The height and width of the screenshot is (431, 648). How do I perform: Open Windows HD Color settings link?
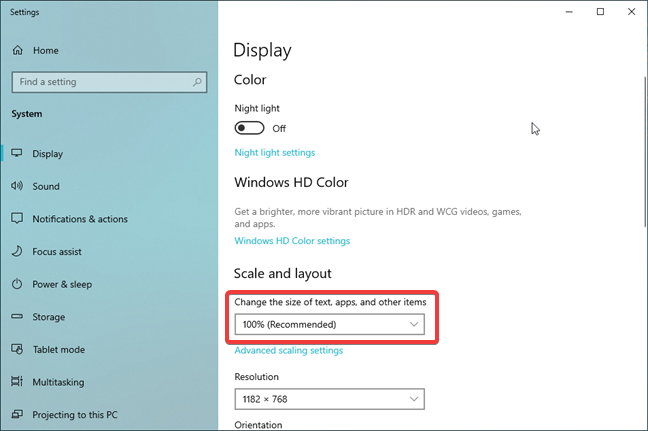click(292, 241)
